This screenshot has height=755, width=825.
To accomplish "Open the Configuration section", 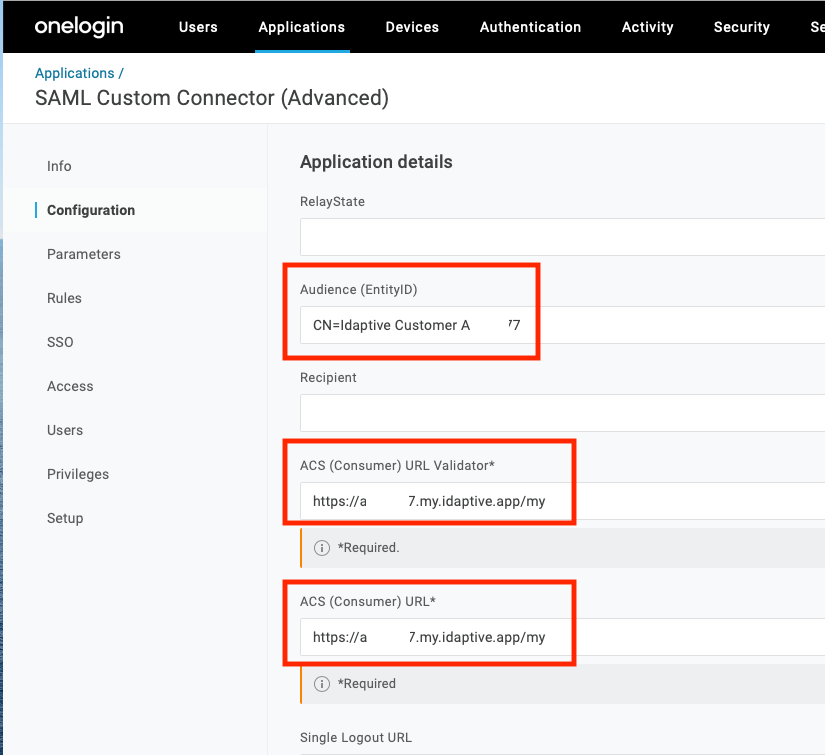I will click(90, 210).
